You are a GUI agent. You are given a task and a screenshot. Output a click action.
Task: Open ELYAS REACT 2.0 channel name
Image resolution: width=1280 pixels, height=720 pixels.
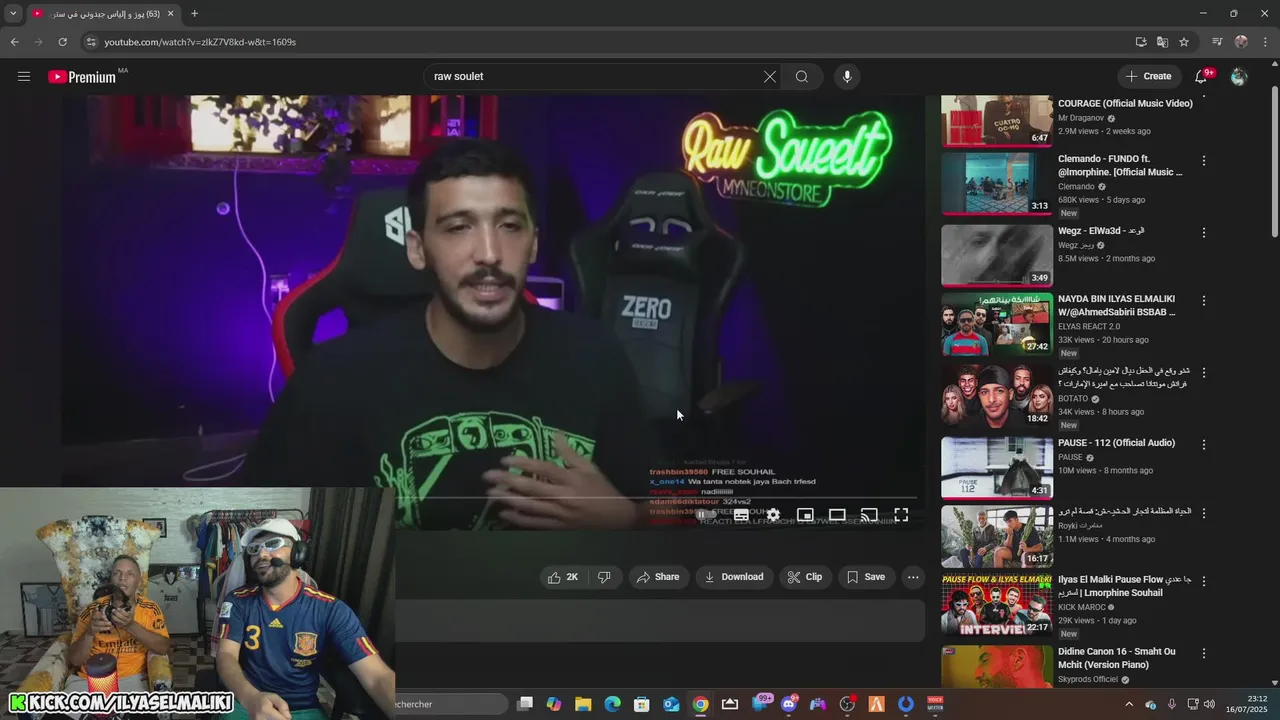click(1089, 326)
